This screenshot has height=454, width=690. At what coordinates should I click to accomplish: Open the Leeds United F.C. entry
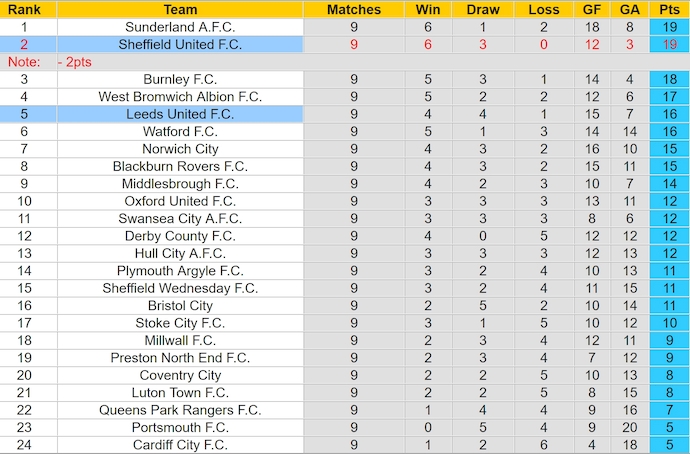point(180,114)
